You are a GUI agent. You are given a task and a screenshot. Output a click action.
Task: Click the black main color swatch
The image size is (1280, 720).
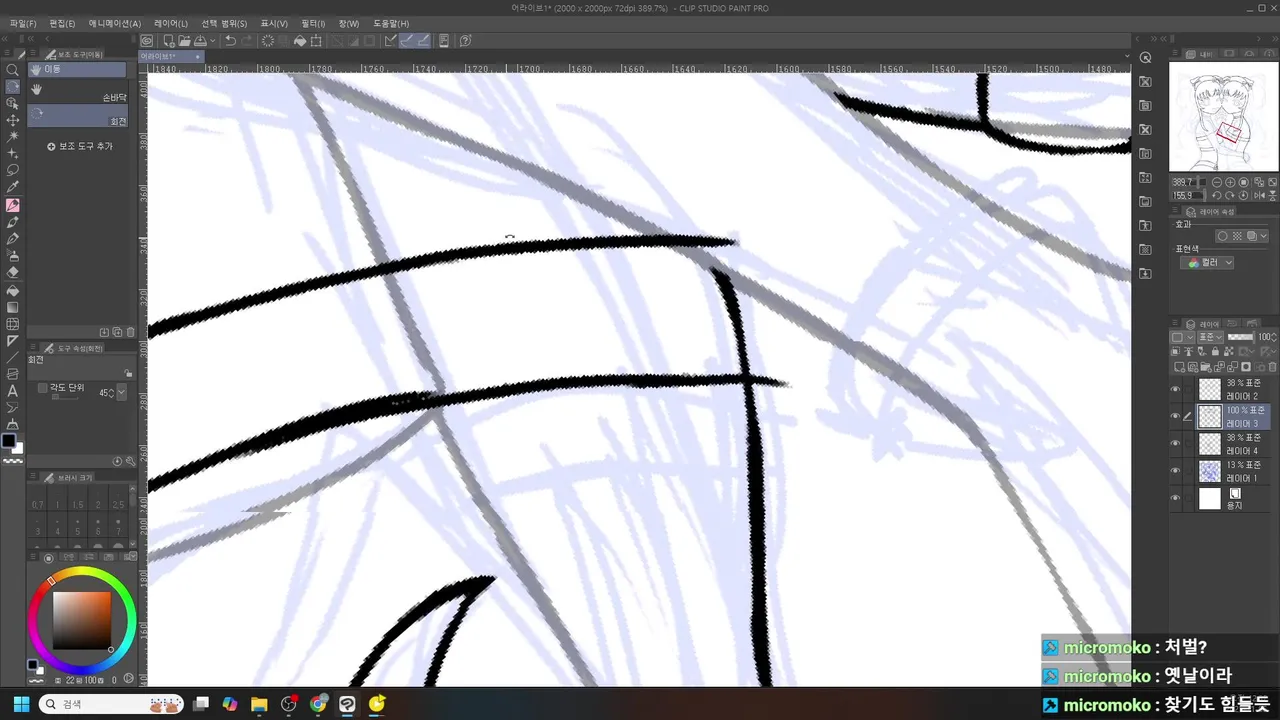pos(9,441)
